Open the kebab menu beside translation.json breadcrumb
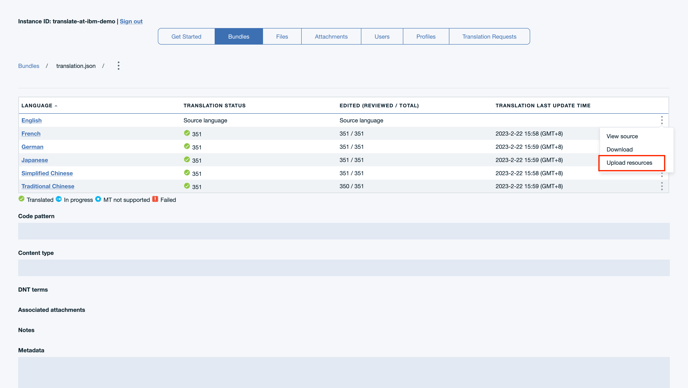 click(x=118, y=66)
